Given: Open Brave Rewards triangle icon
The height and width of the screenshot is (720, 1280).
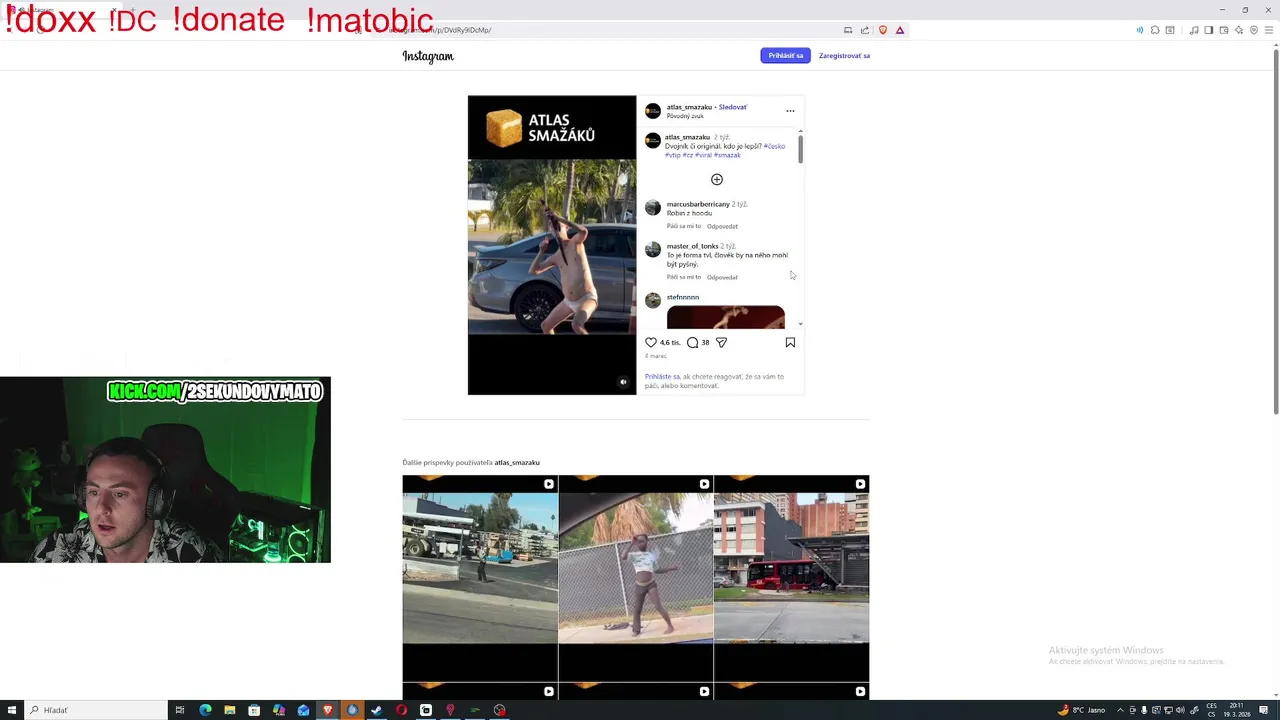Looking at the screenshot, I should click(899, 30).
